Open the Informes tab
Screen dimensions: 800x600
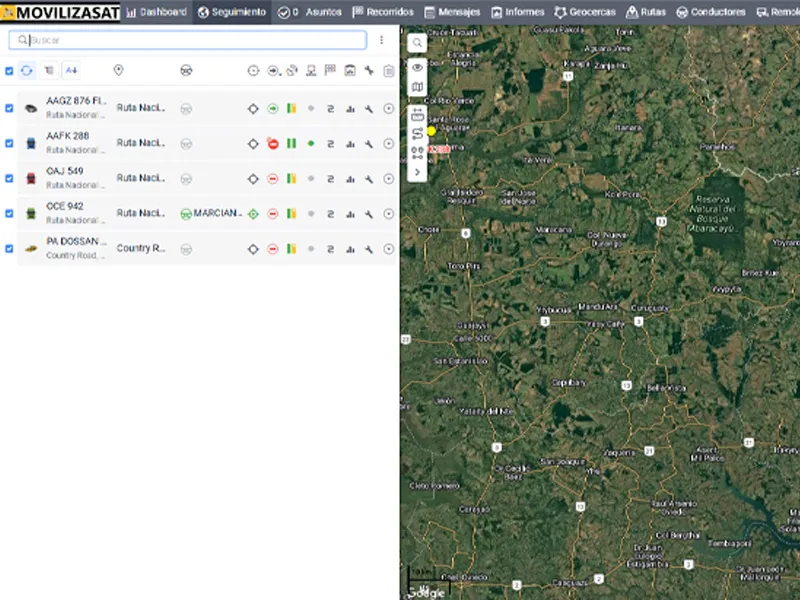pos(517,12)
